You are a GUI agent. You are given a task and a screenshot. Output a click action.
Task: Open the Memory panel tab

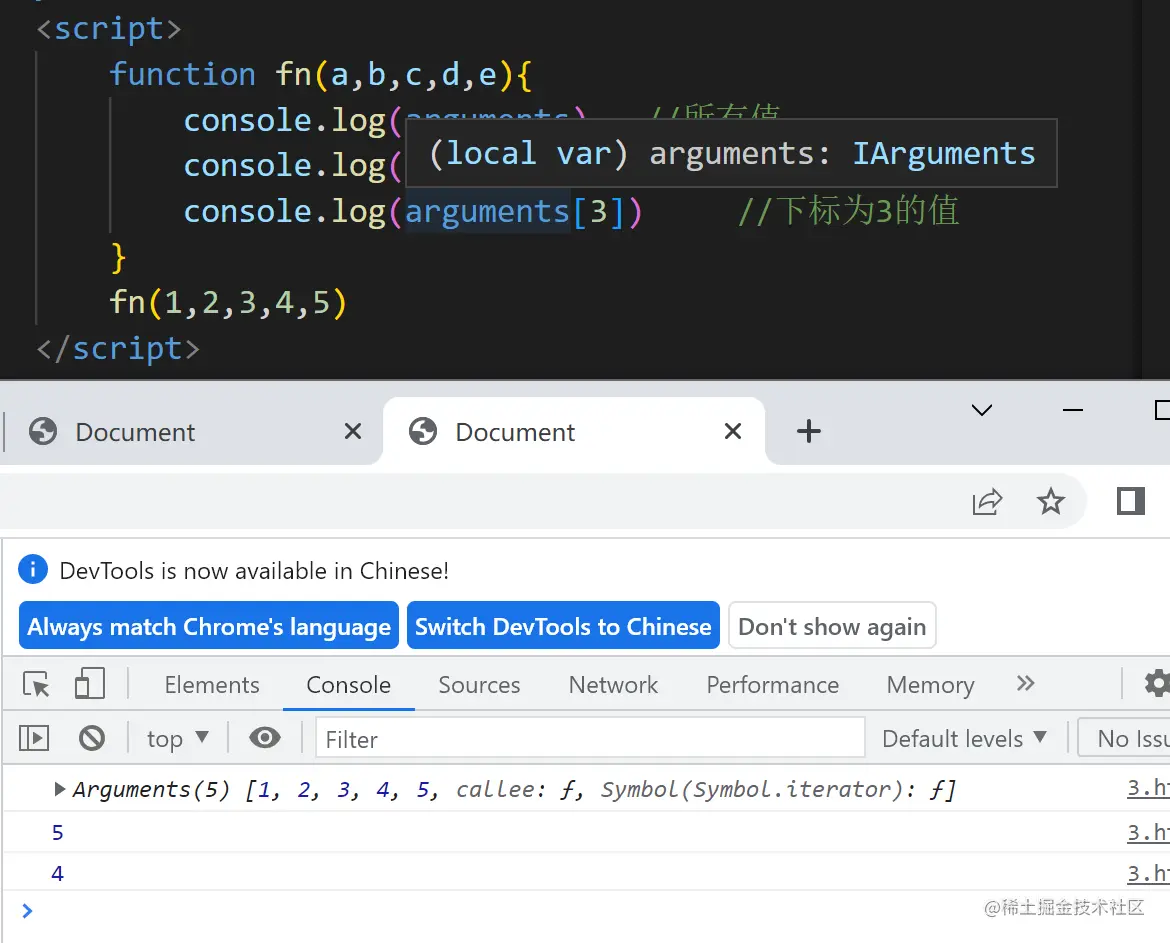(930, 685)
